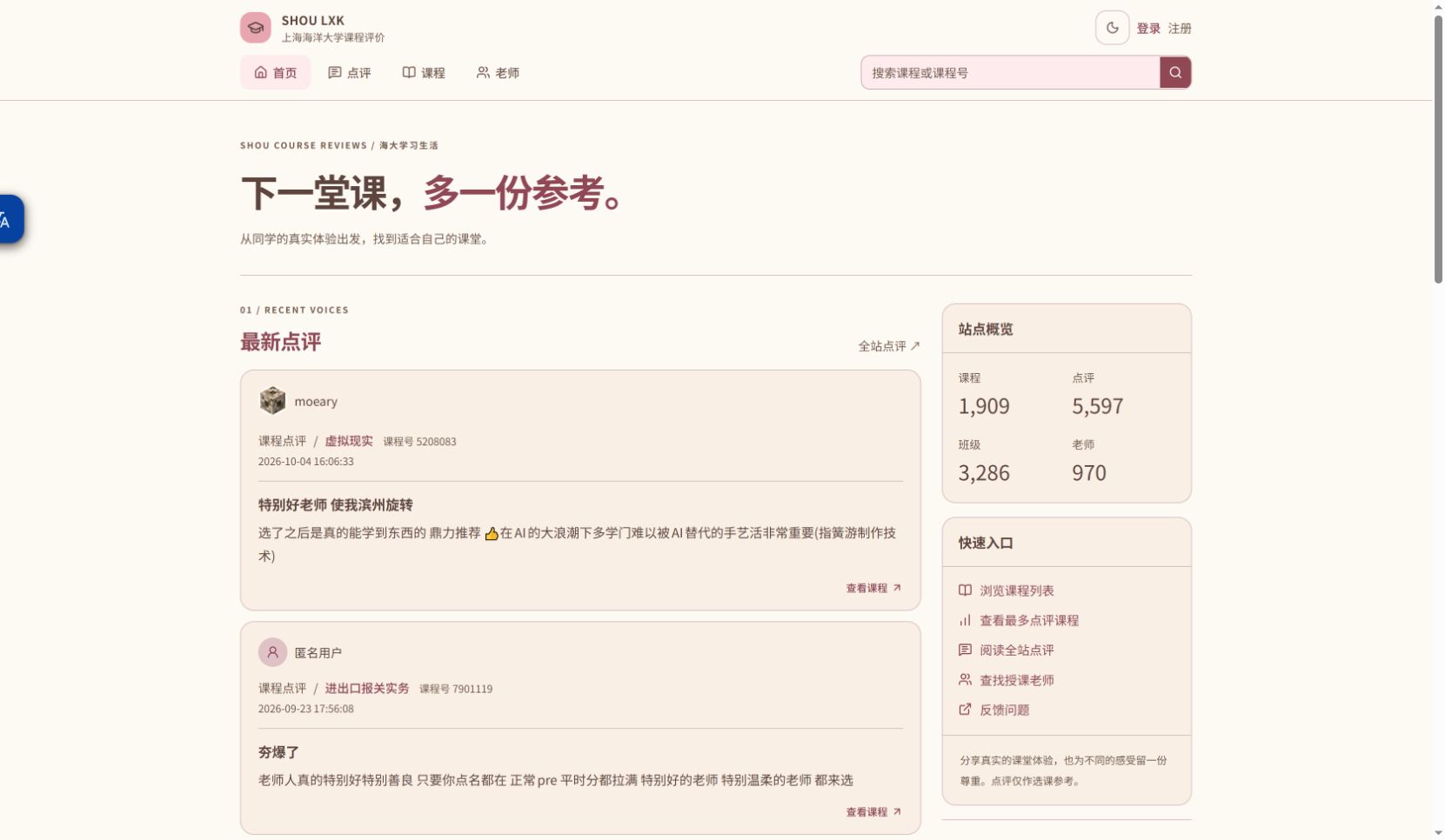Click the 站点概览 panel heading

click(986, 330)
